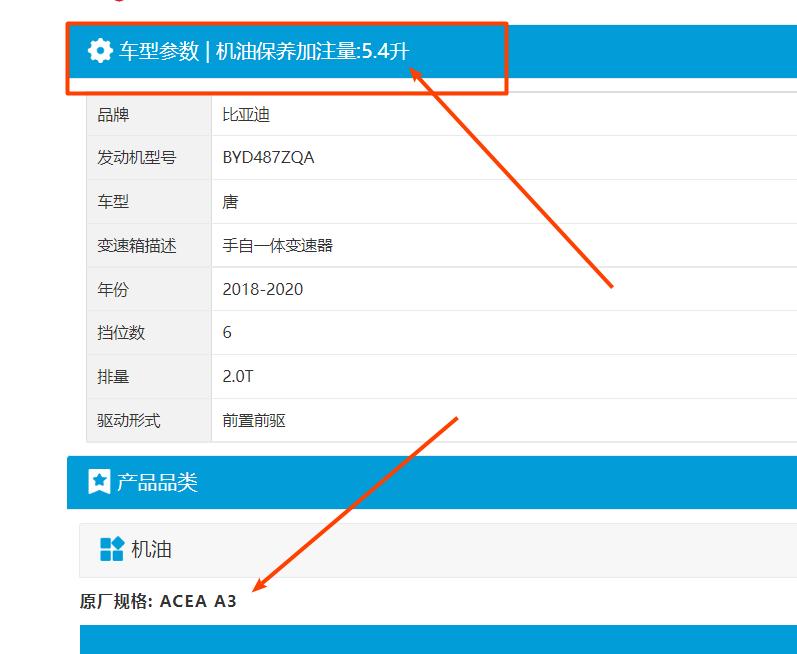Click the 年份 row label
This screenshot has height=654, width=797.
pyautogui.click(x=113, y=290)
